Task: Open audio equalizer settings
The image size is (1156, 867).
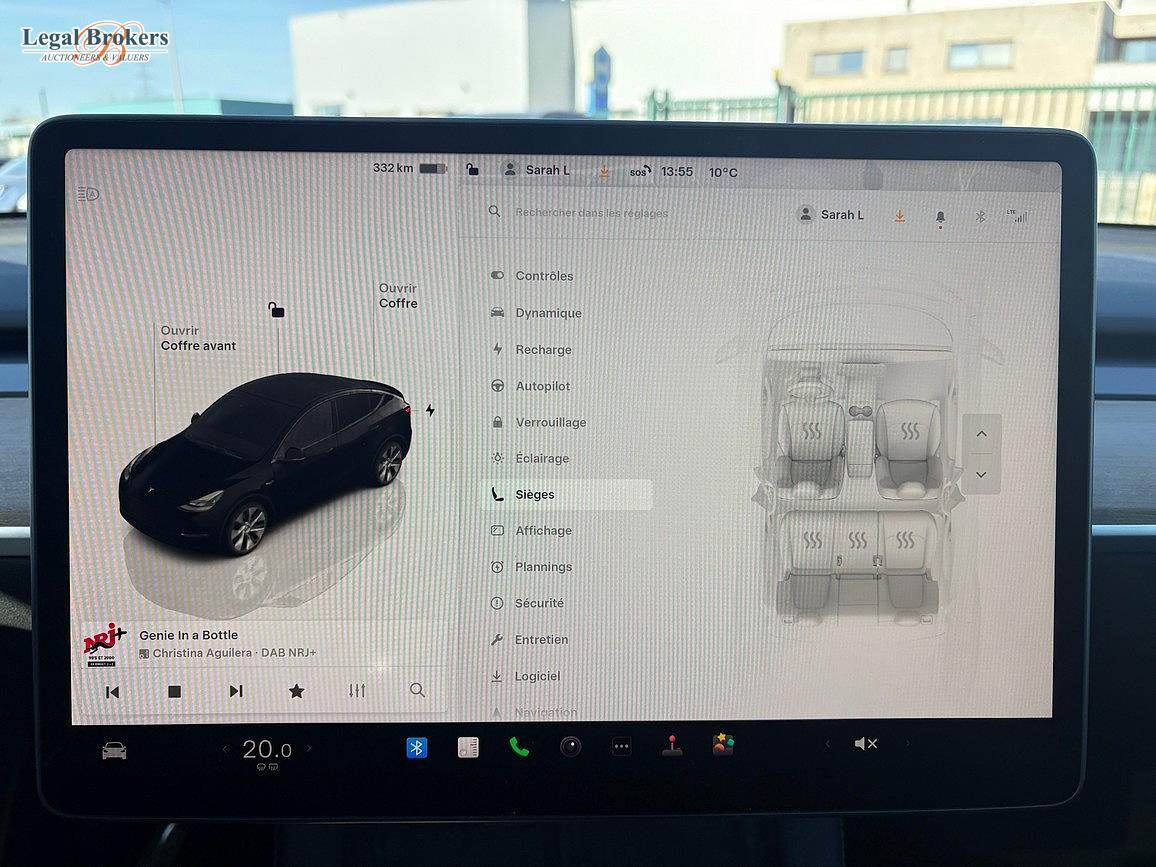Action: tap(357, 691)
